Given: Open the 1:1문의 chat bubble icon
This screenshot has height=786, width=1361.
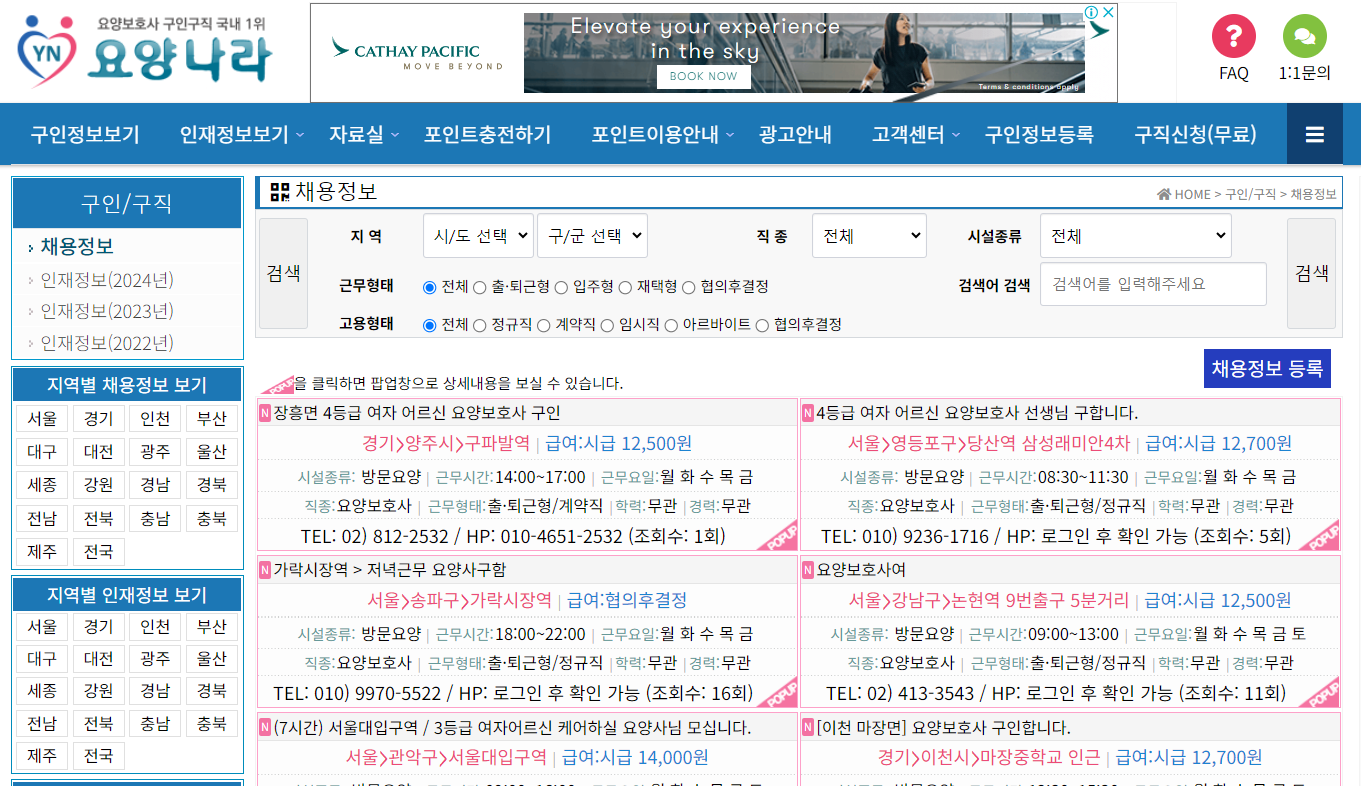Looking at the screenshot, I should click(1304, 37).
